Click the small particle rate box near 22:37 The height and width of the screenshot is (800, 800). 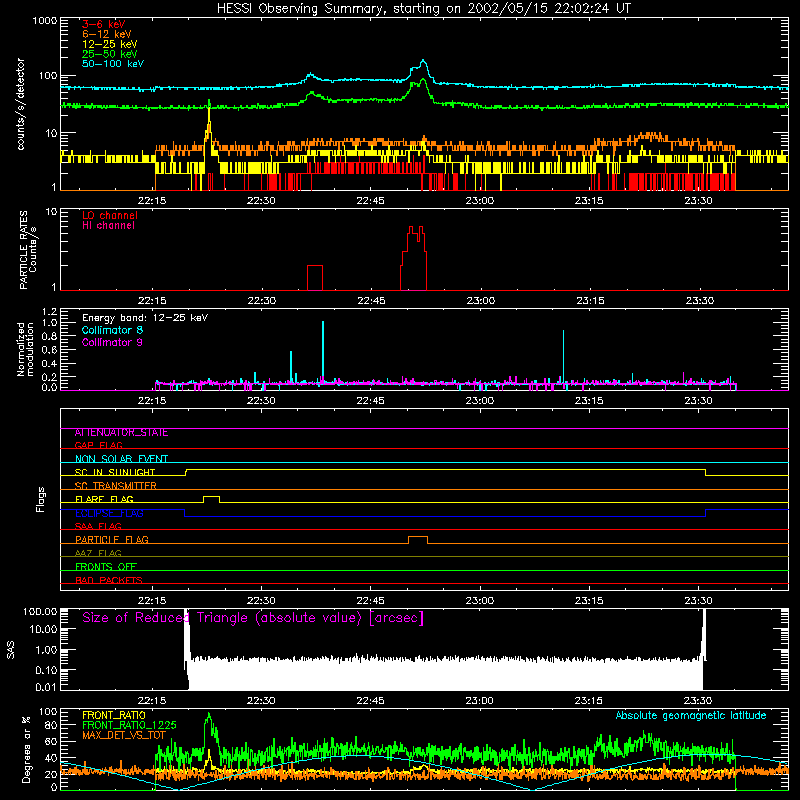[x=315, y=278]
